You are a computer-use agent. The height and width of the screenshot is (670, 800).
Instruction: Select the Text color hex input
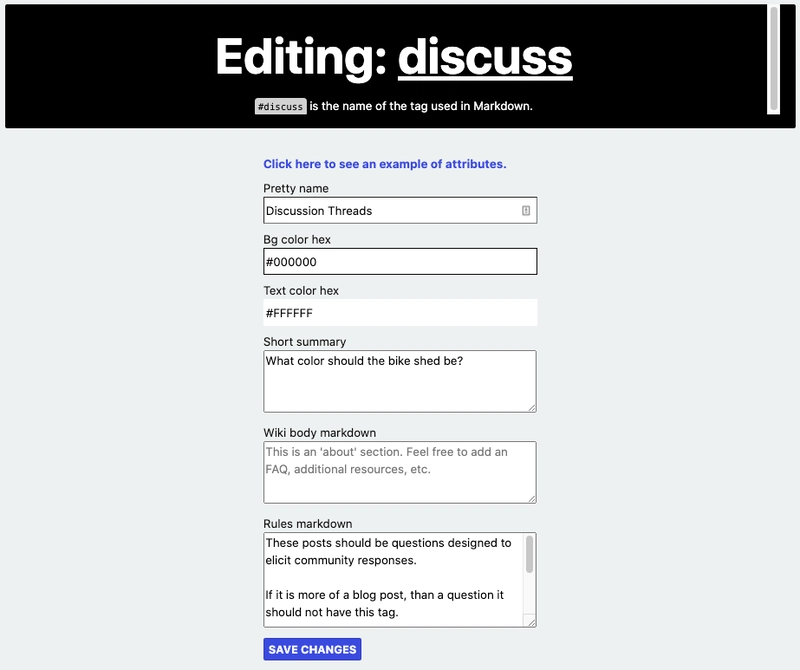coord(400,313)
